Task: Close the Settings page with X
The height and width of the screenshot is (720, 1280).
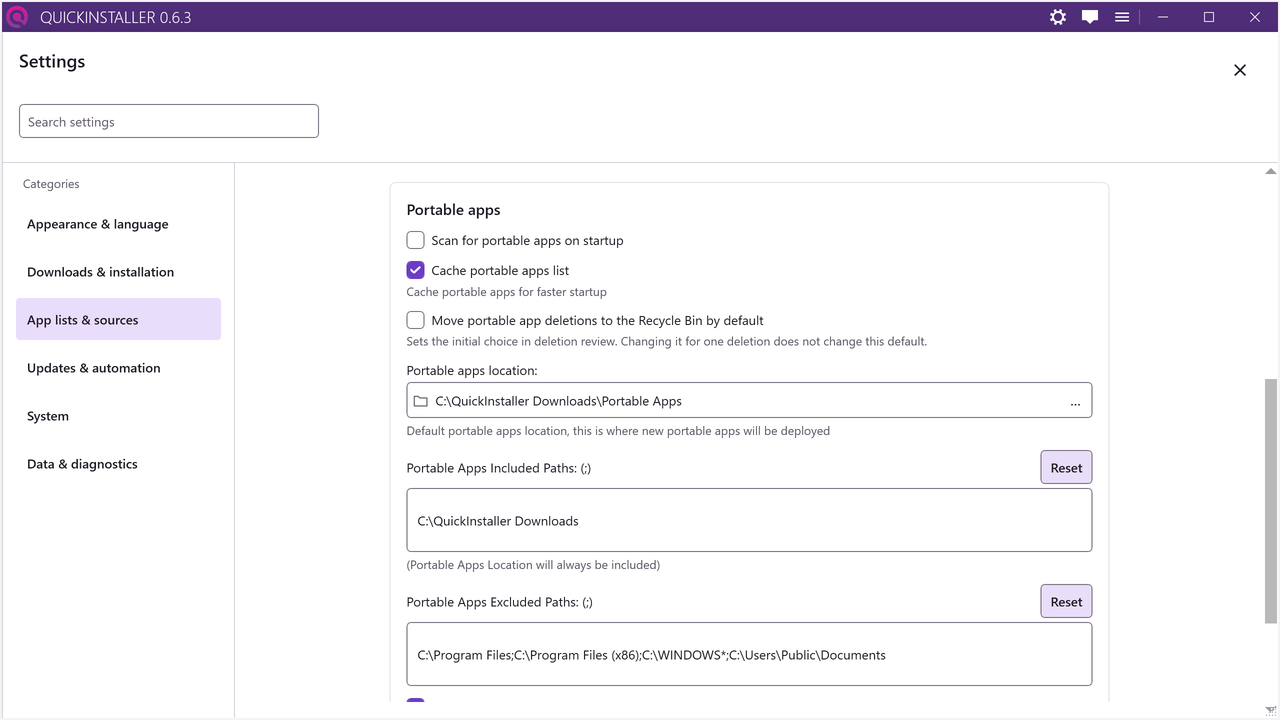Action: (1240, 70)
